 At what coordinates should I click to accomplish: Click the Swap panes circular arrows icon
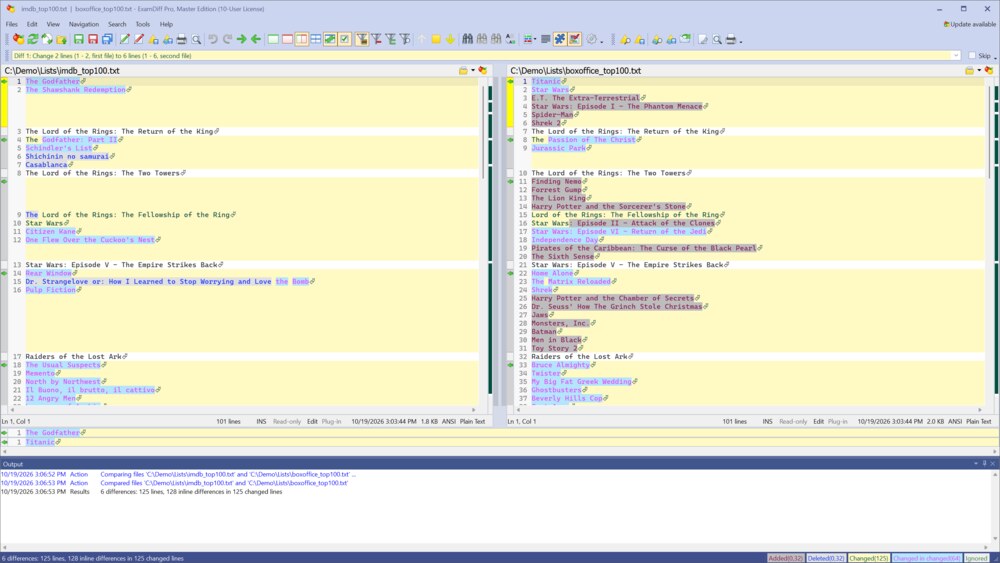47,40
